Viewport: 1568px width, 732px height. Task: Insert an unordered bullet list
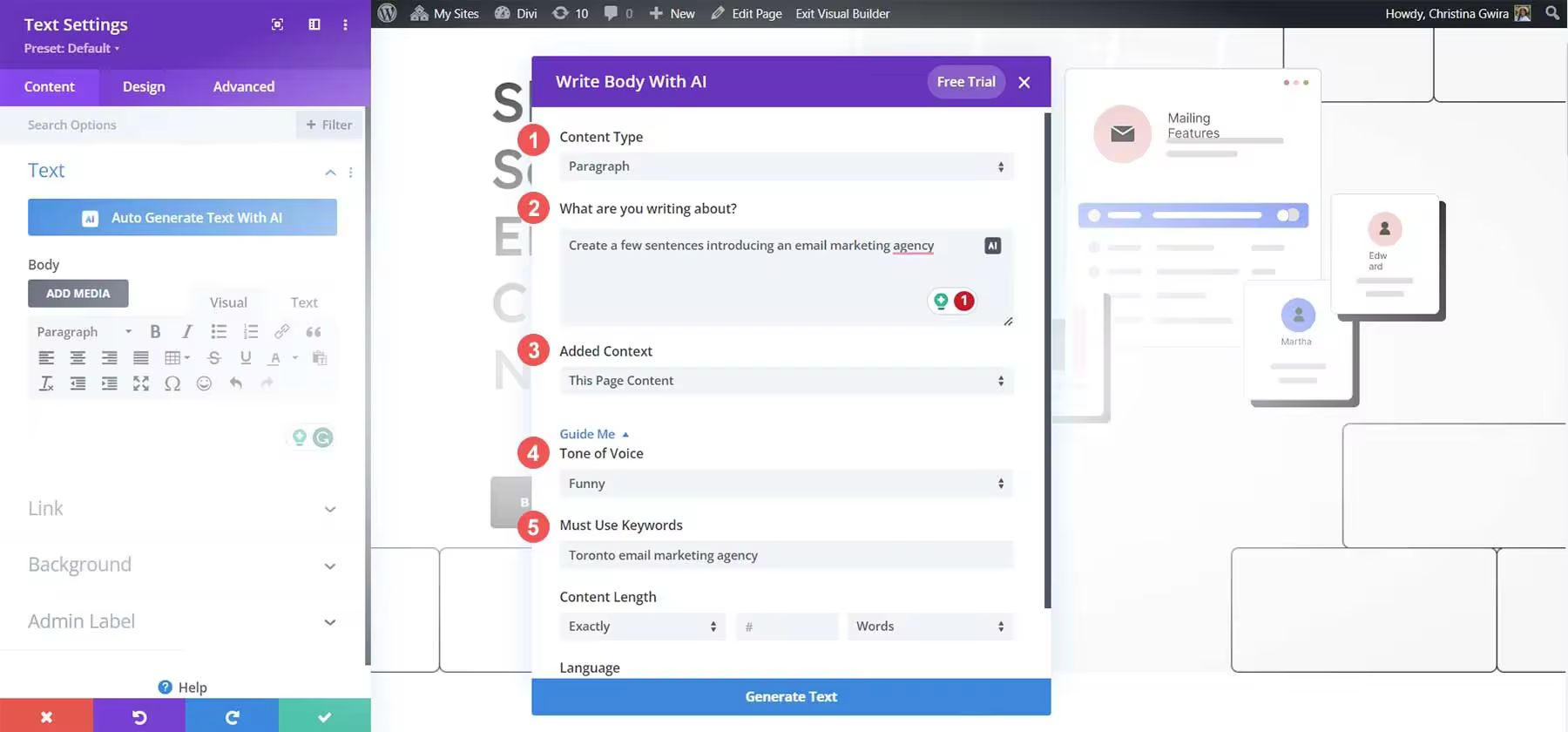point(219,331)
